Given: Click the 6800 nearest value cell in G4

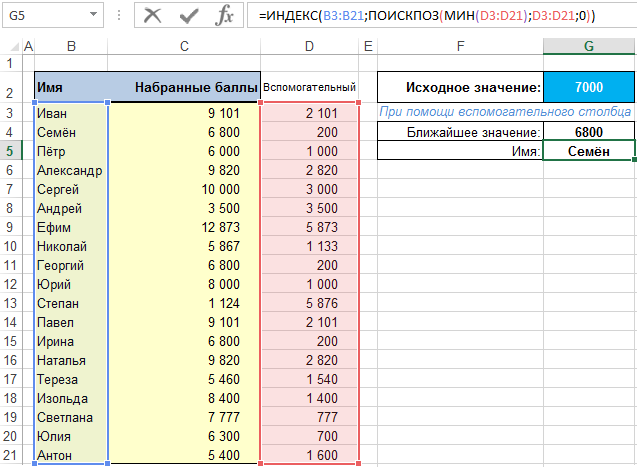Looking at the screenshot, I should [x=589, y=132].
